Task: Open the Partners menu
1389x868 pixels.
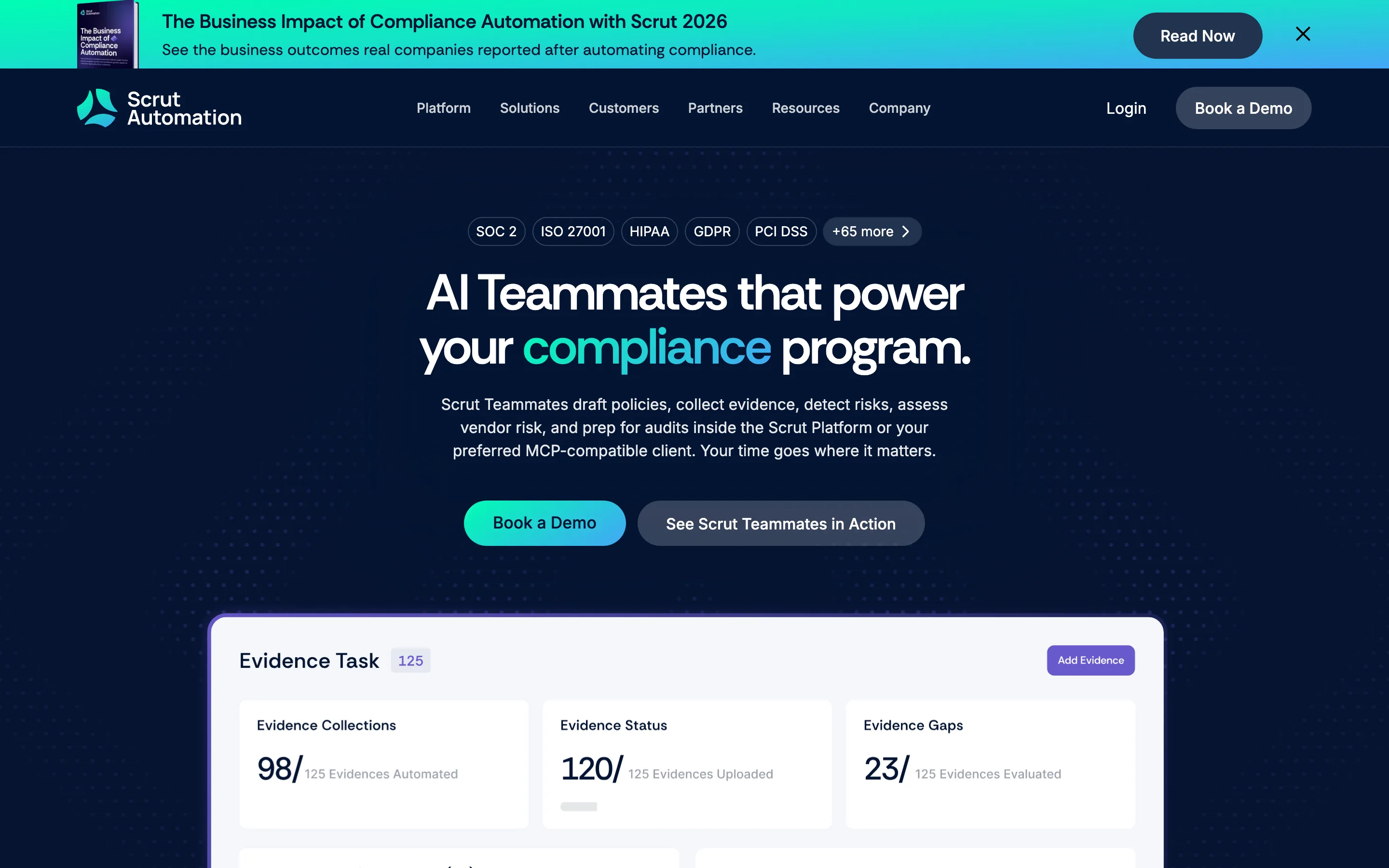Action: coord(715,108)
